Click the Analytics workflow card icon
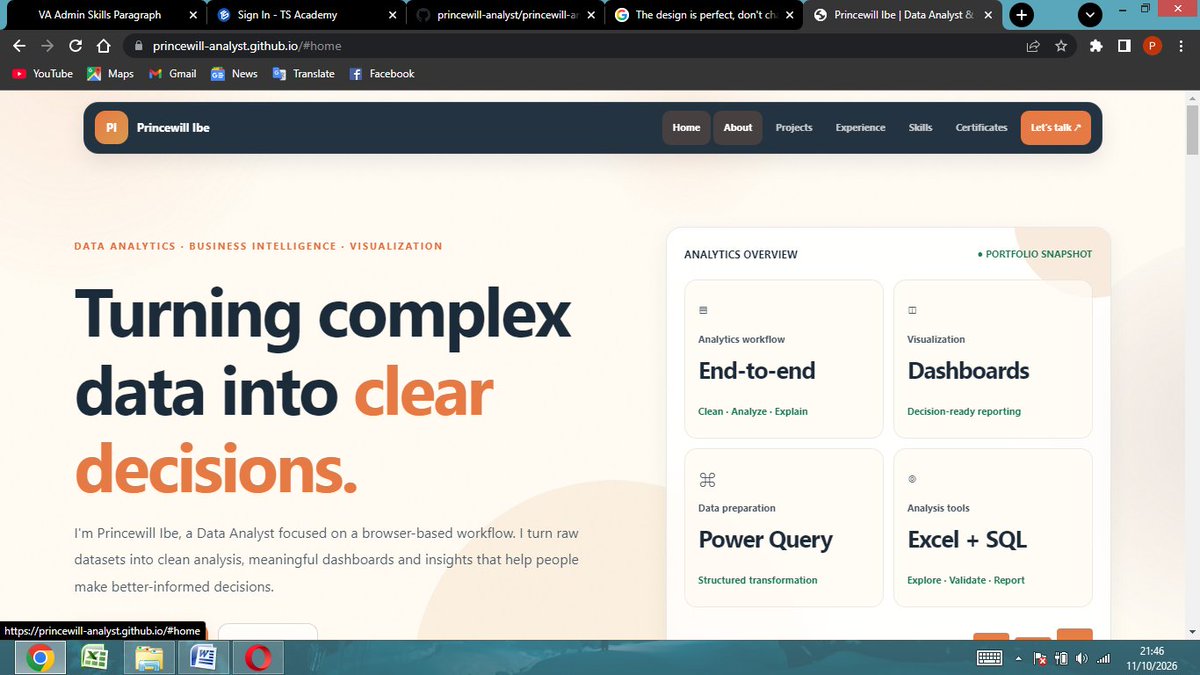1200x675 pixels. (x=703, y=311)
